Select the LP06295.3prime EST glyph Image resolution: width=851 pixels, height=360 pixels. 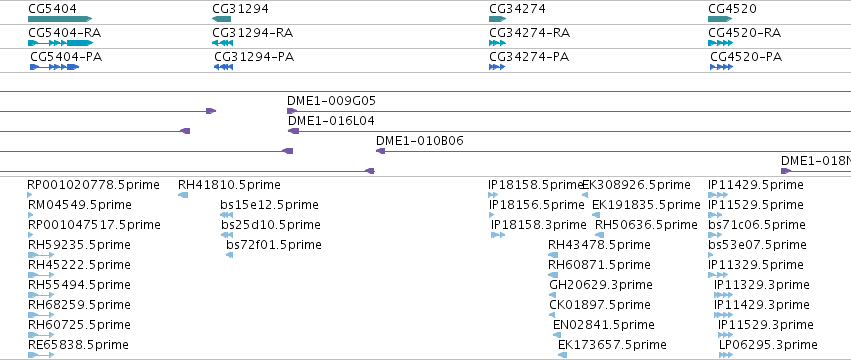(726, 355)
